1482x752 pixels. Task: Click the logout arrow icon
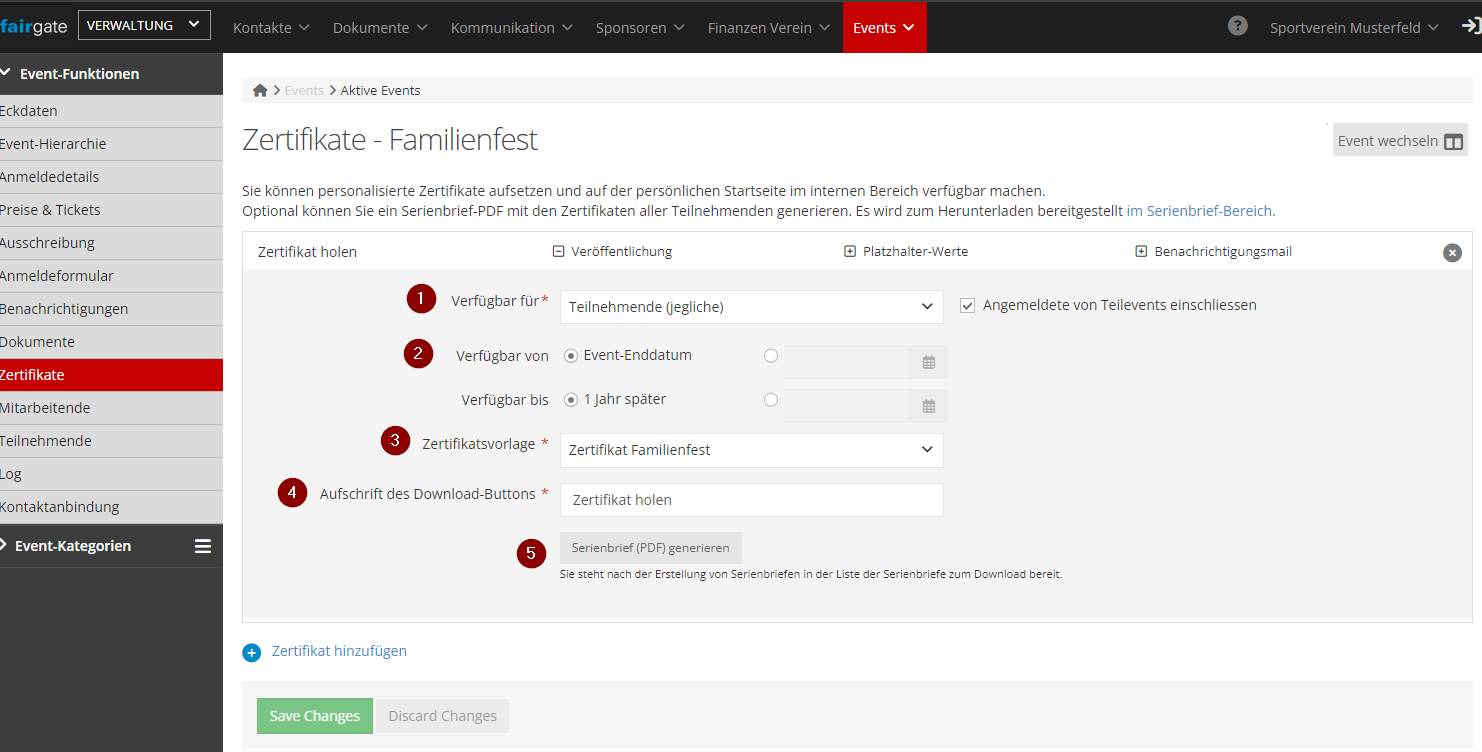pyautogui.click(x=1470, y=27)
